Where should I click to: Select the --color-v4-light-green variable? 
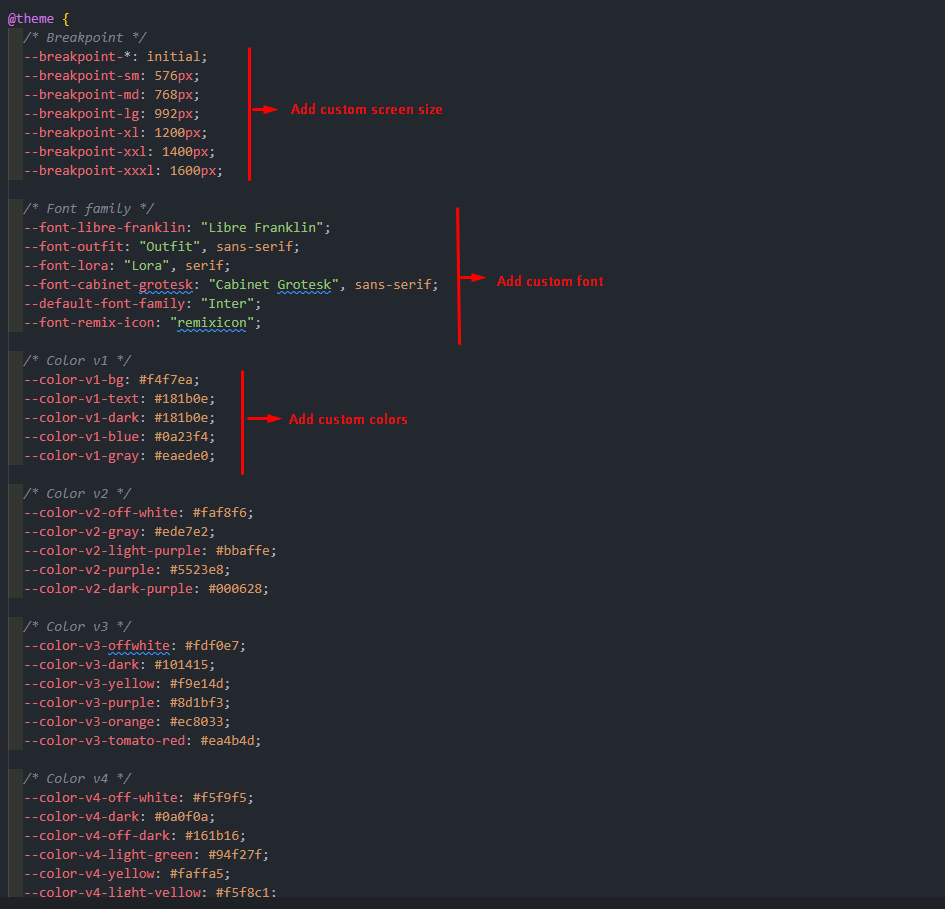[x=106, y=854]
